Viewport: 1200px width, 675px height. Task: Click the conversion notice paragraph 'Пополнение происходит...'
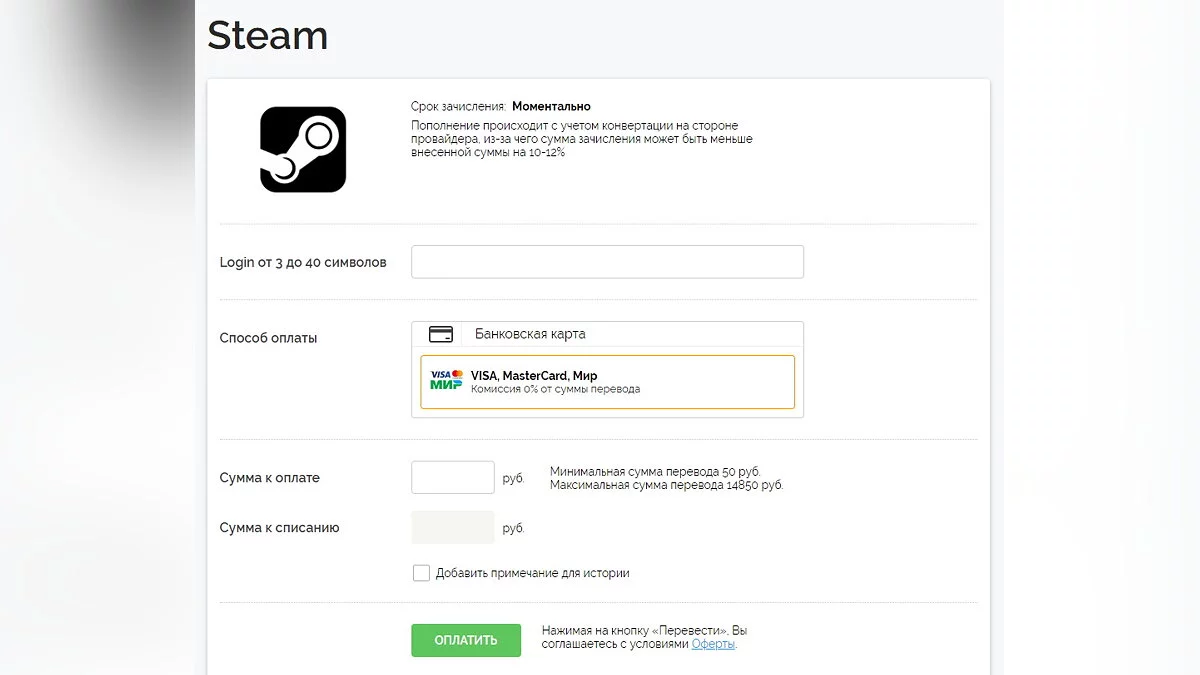pos(582,139)
